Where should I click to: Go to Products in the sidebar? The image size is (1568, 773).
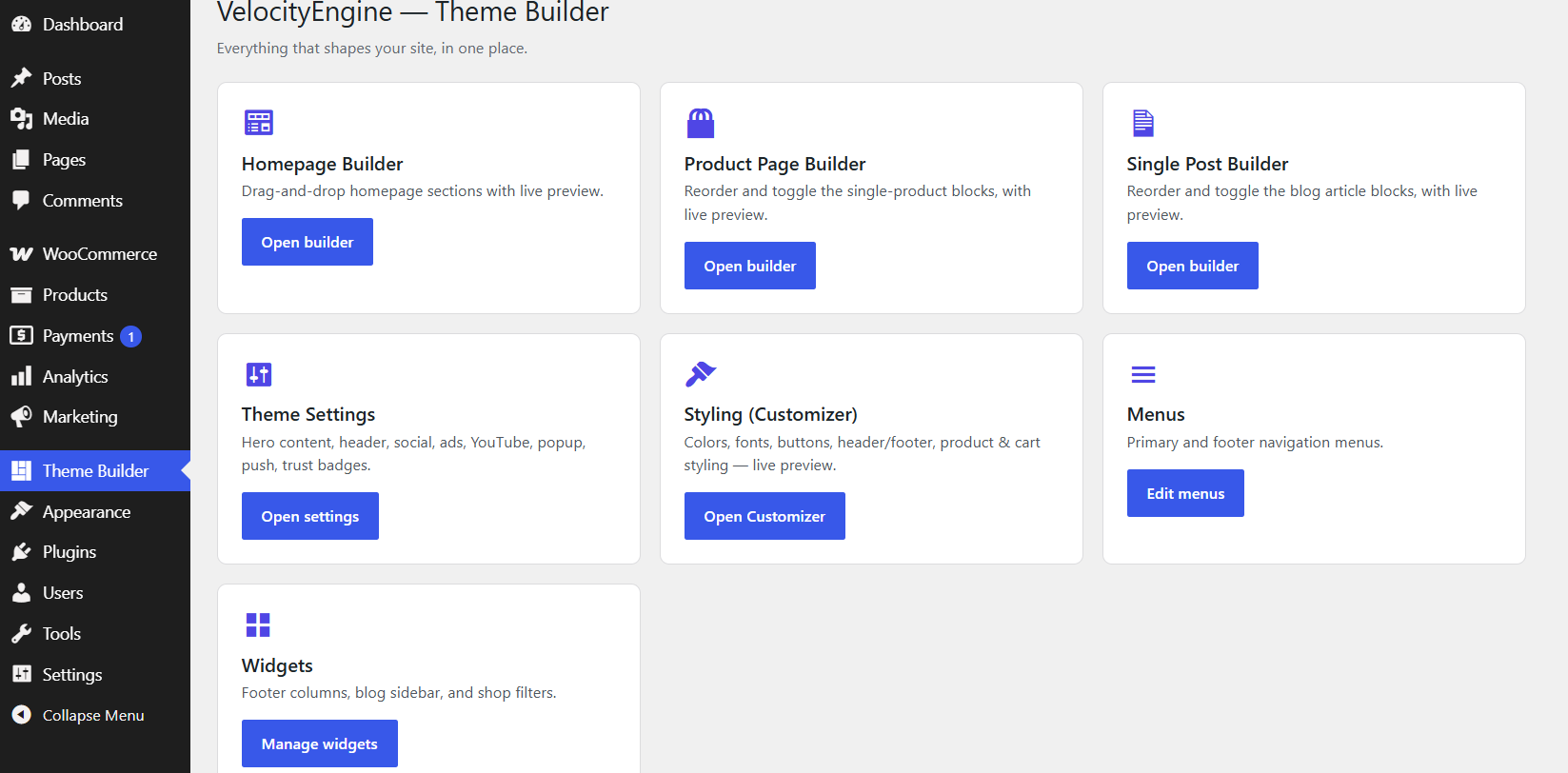(x=95, y=295)
